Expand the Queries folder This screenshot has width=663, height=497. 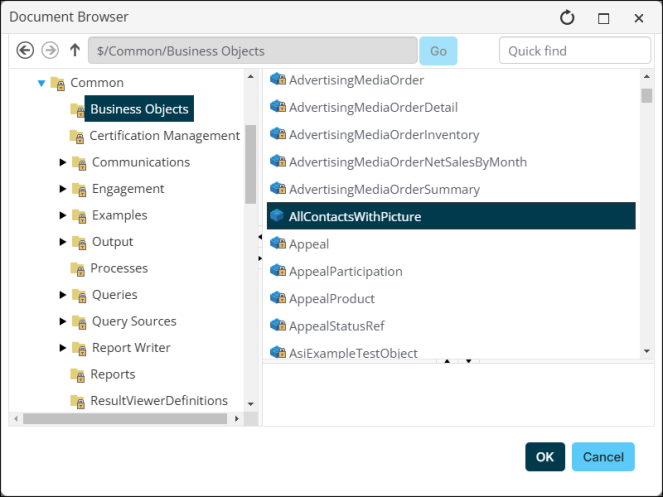(x=63, y=295)
